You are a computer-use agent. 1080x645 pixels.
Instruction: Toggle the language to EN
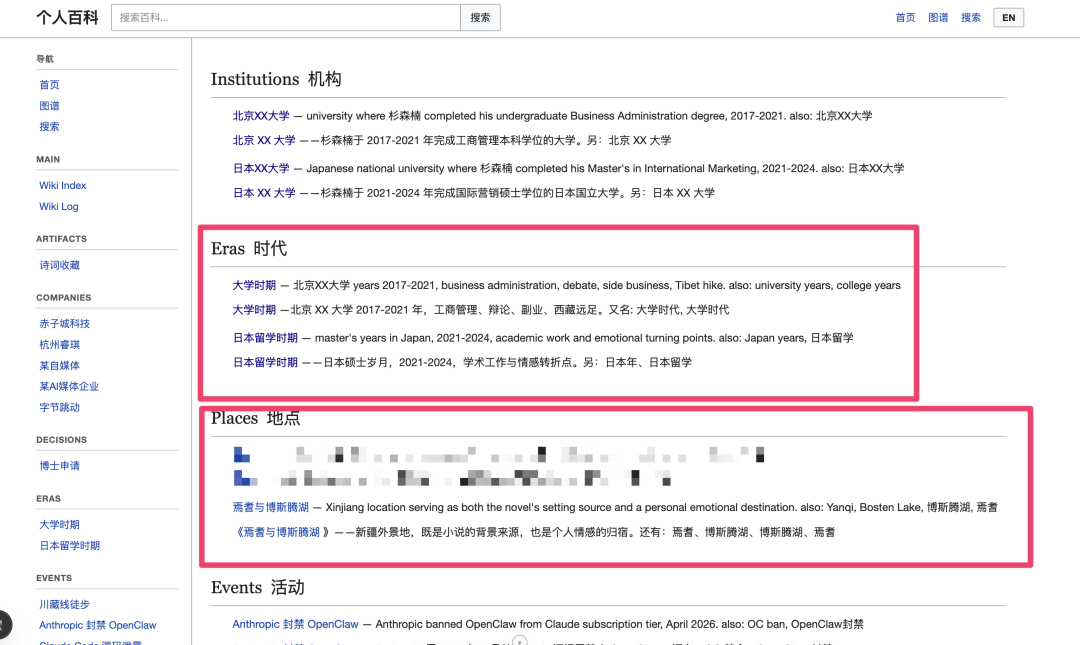pos(1008,16)
